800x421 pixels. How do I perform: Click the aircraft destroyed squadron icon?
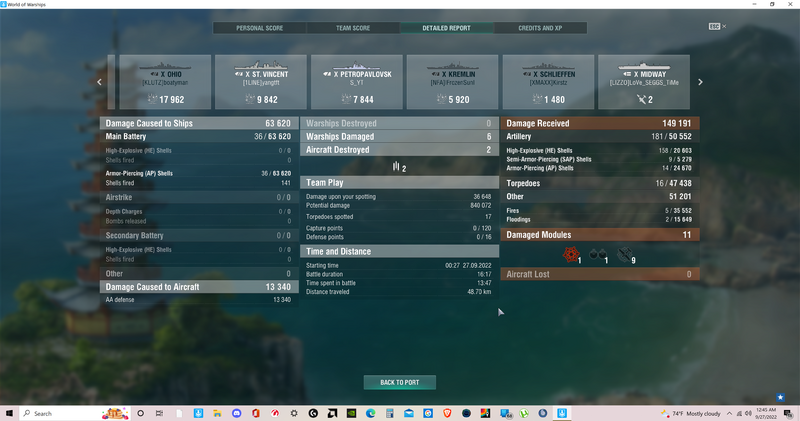396,166
